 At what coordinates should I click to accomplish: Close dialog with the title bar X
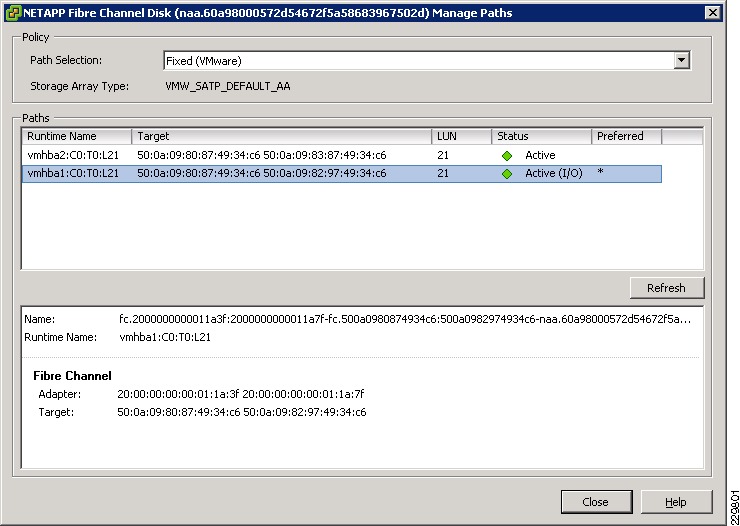point(713,13)
